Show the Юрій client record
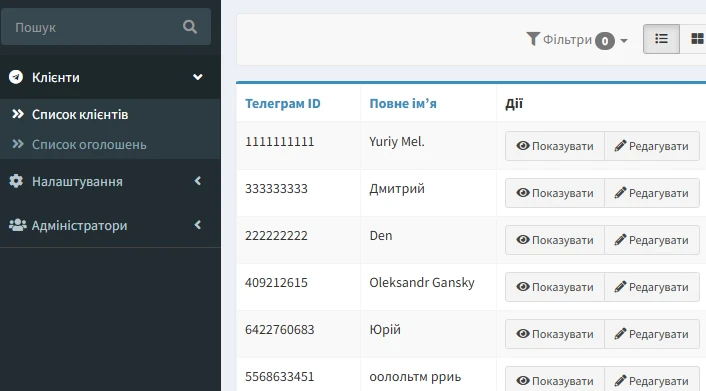The width and height of the screenshot is (706, 391). (x=555, y=334)
